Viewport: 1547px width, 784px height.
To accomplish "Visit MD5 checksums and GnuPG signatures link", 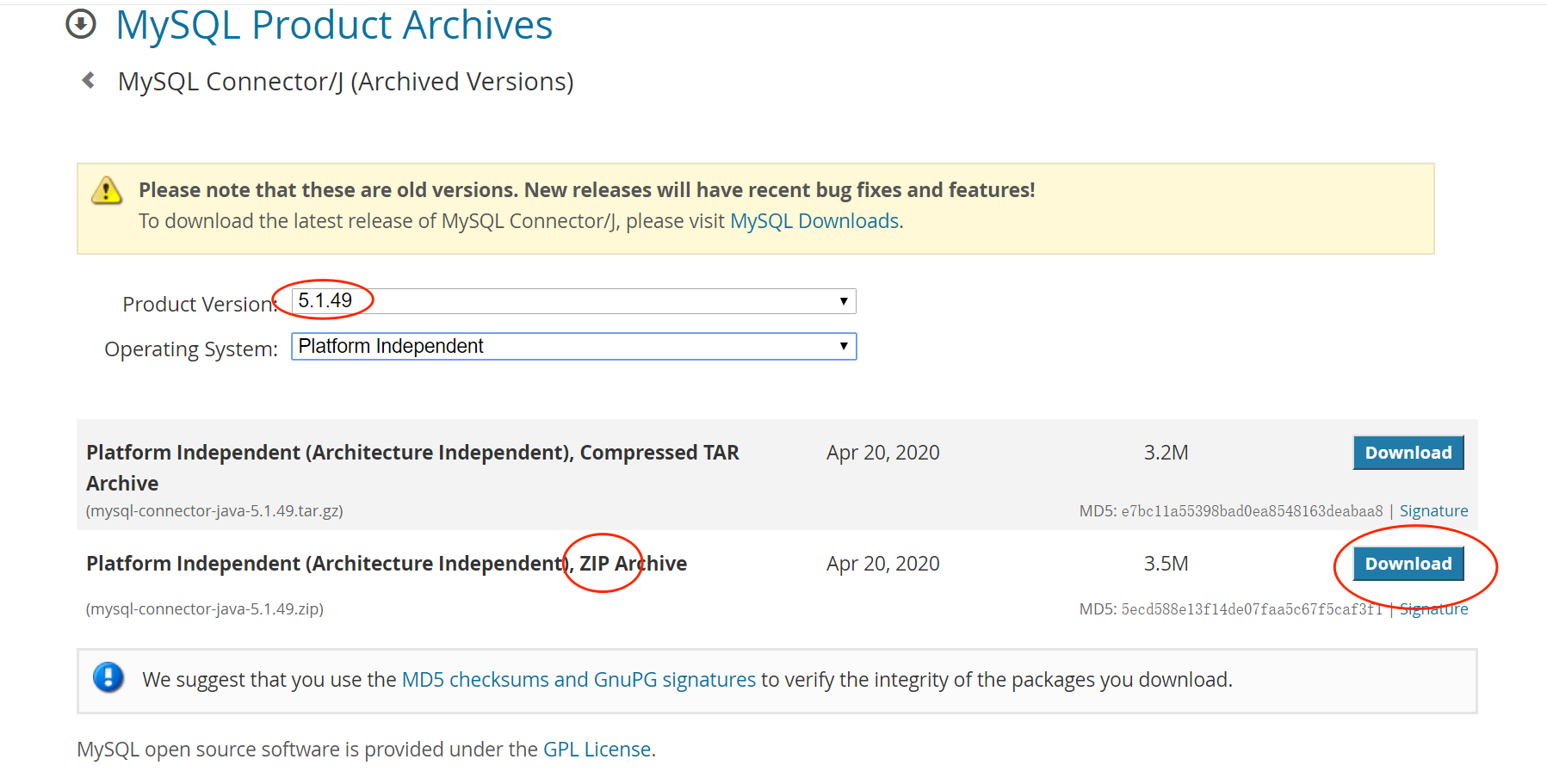I will (x=579, y=680).
